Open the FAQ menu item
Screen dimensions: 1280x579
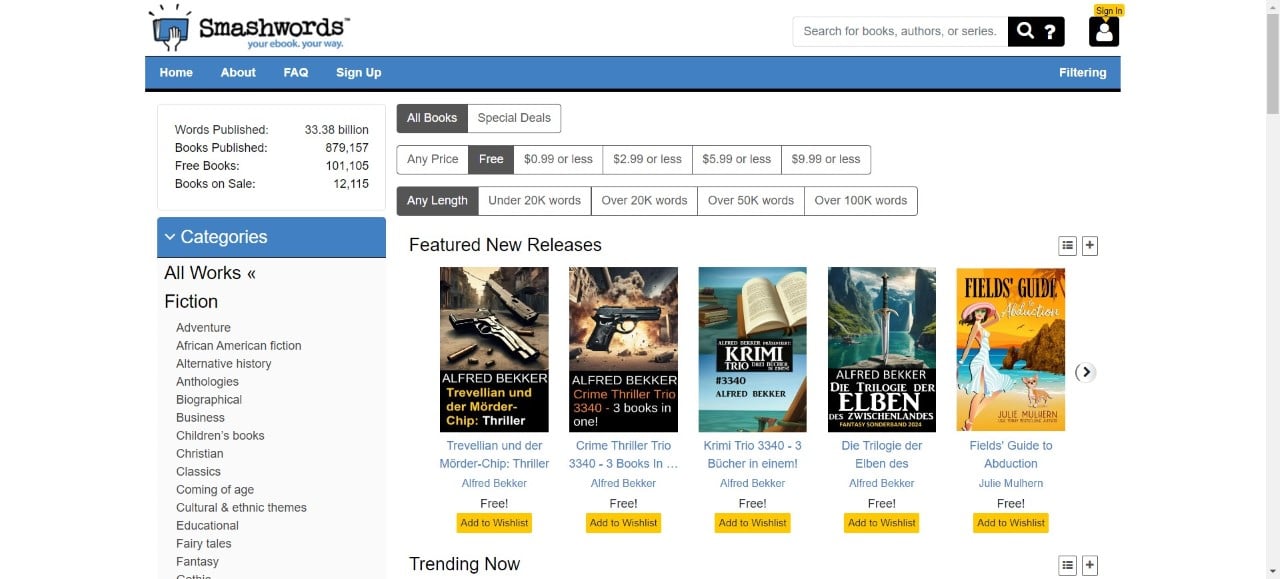pyautogui.click(x=296, y=72)
